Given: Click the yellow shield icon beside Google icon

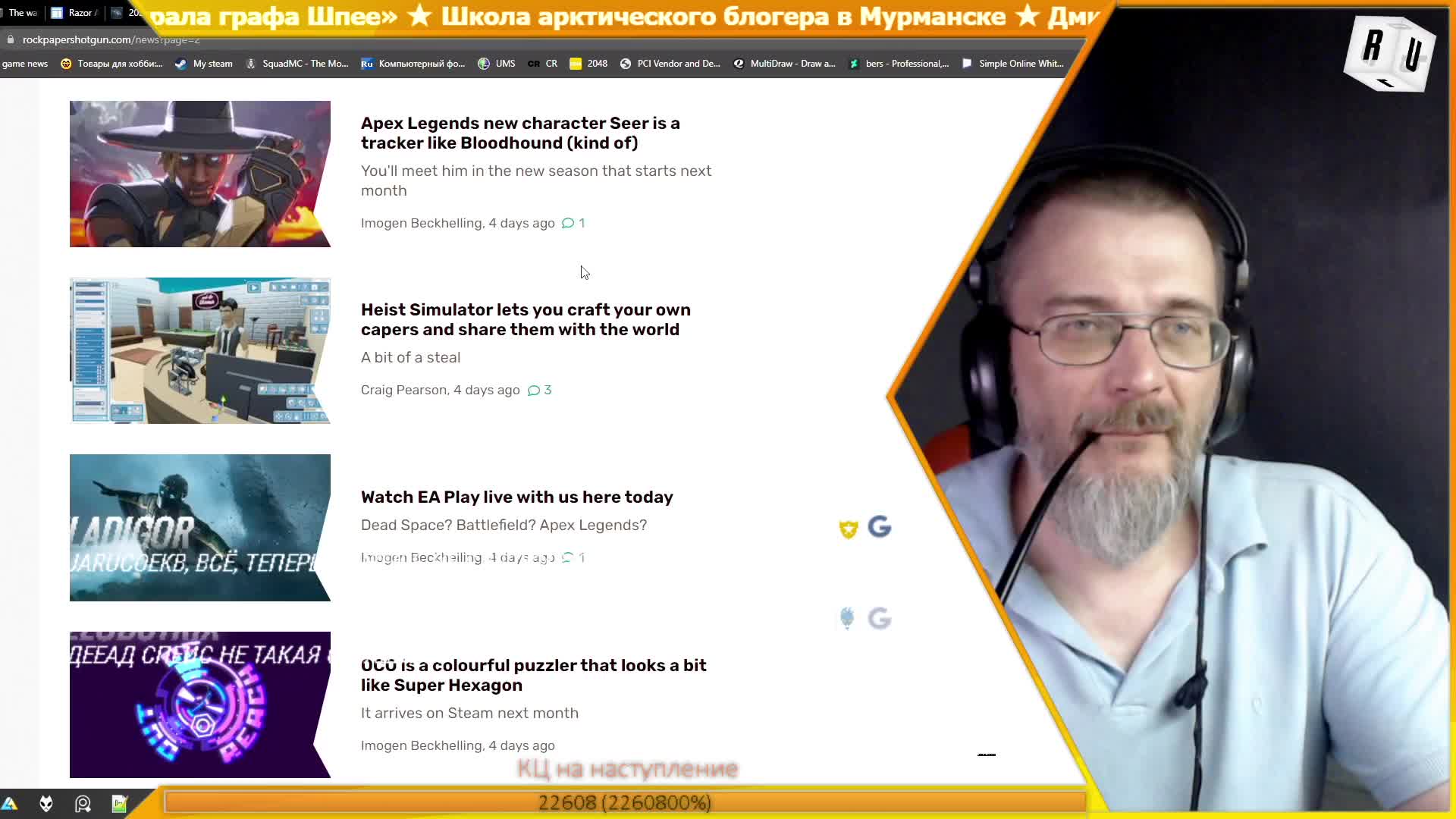Looking at the screenshot, I should click(x=849, y=529).
